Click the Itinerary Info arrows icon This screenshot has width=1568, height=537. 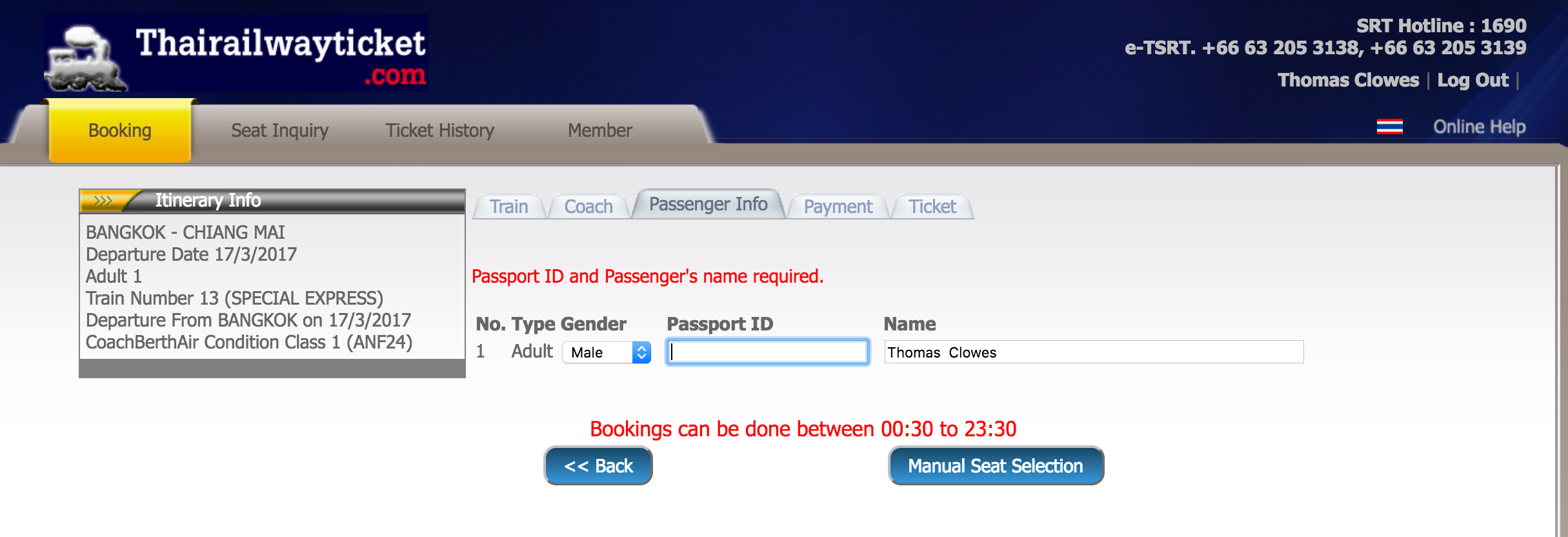tap(103, 201)
